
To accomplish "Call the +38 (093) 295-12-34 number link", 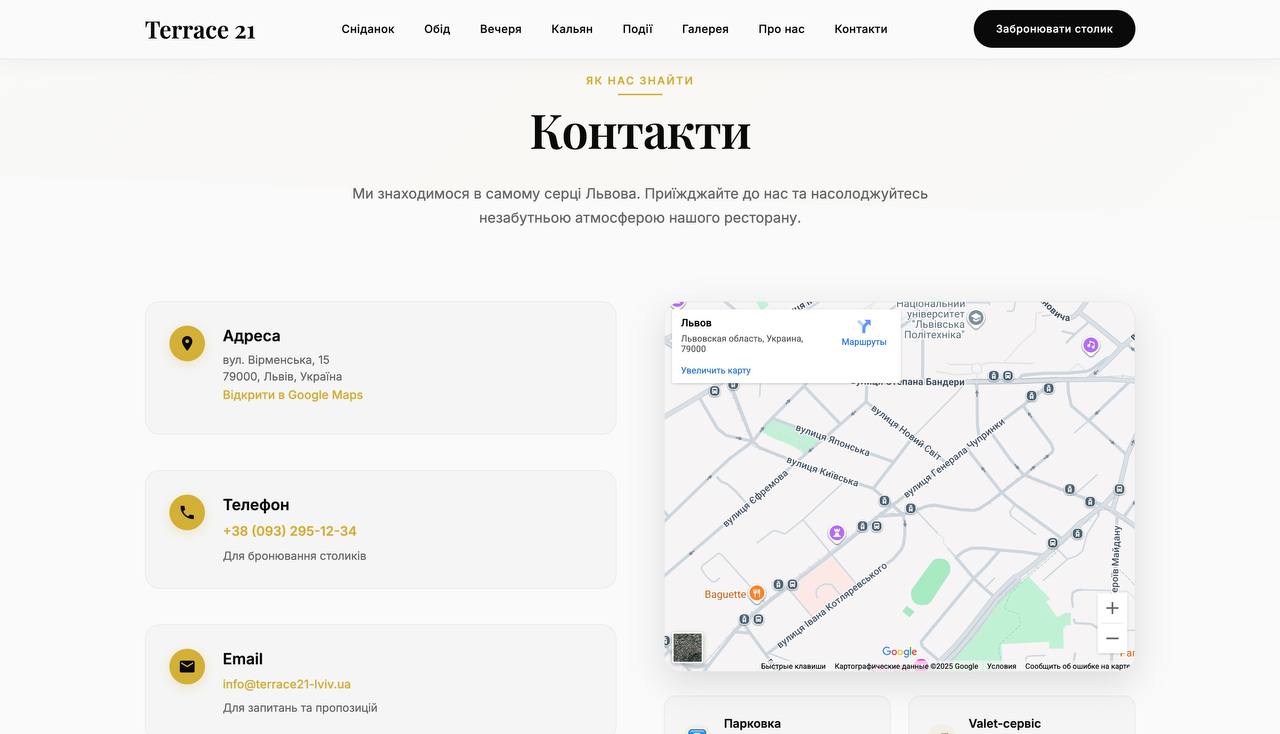I will tap(290, 531).
